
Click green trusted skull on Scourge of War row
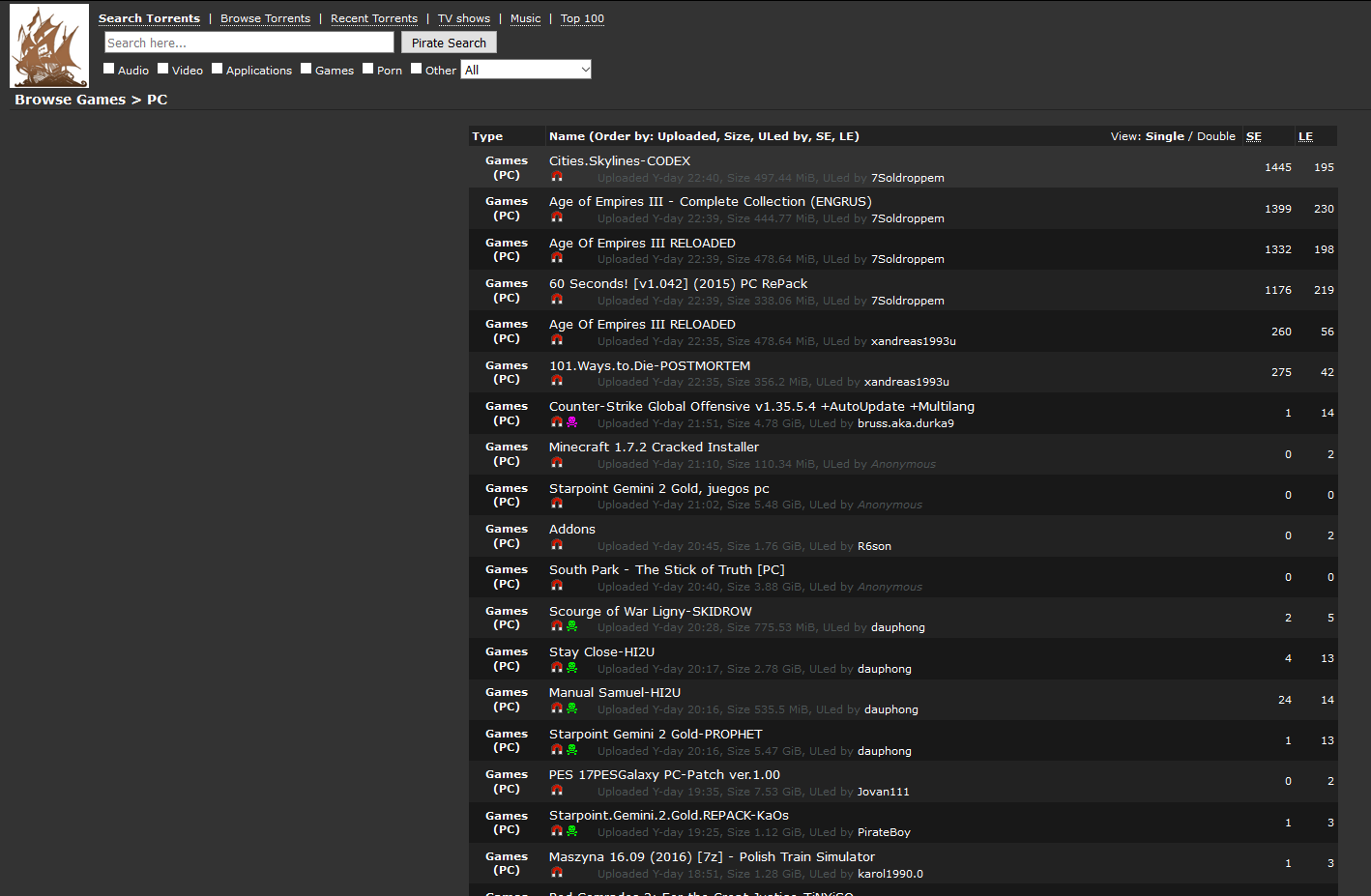pos(572,626)
